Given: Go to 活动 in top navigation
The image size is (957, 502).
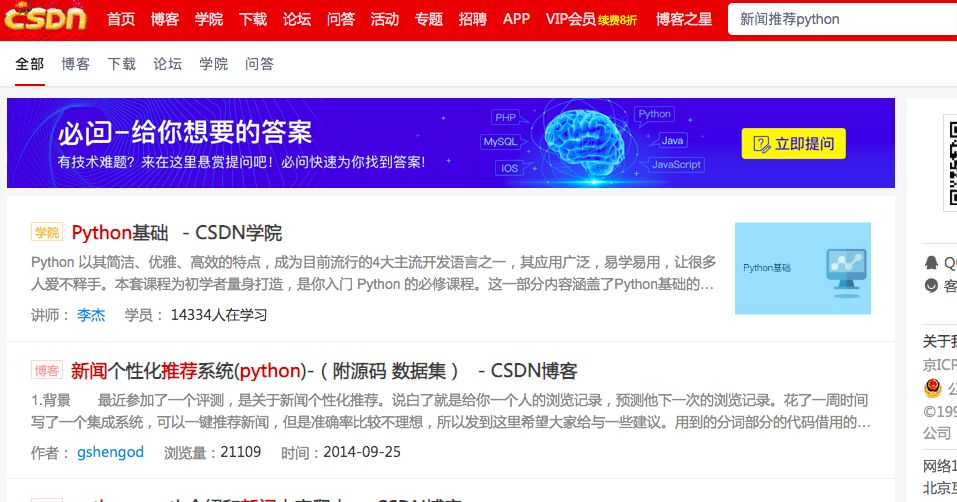Looking at the screenshot, I should point(385,19).
